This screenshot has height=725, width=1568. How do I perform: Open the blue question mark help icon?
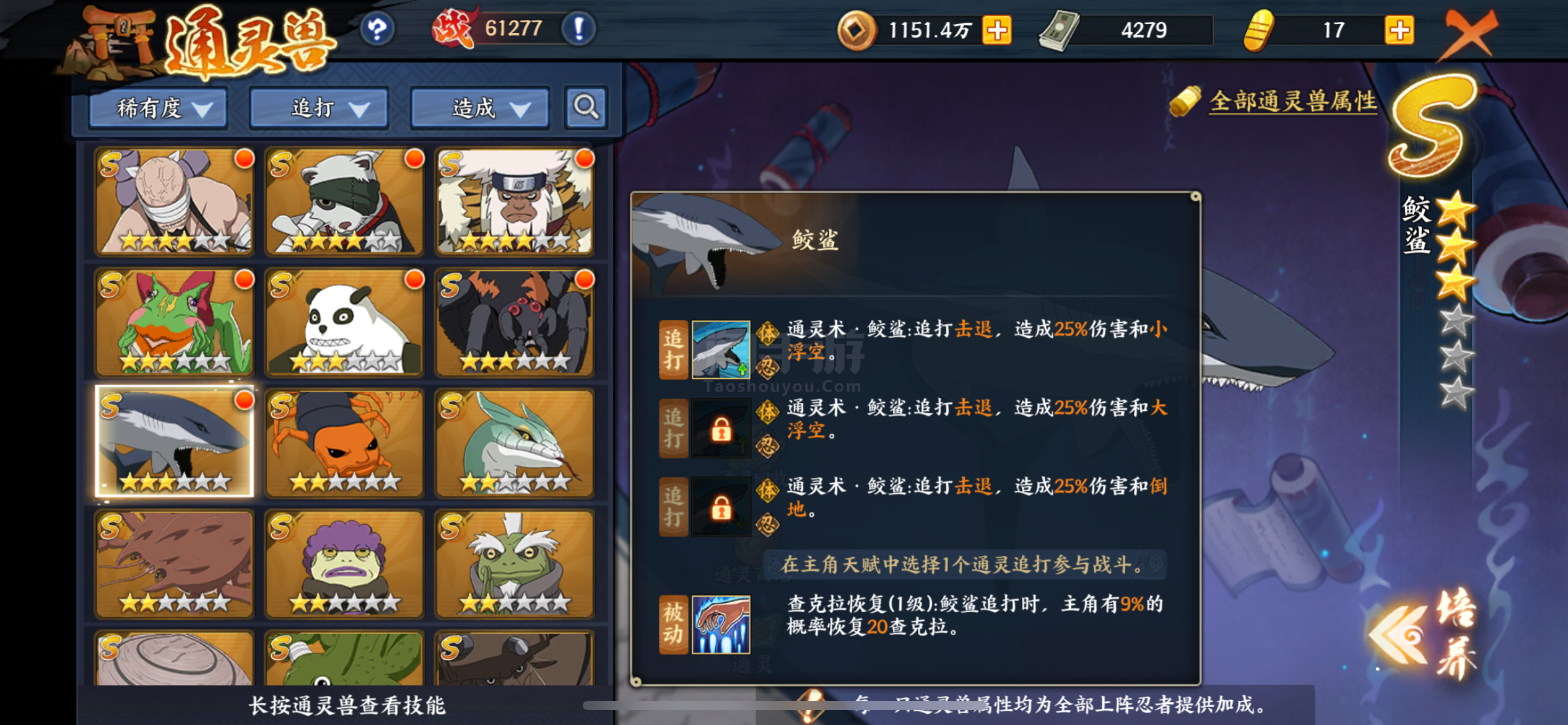click(x=377, y=29)
